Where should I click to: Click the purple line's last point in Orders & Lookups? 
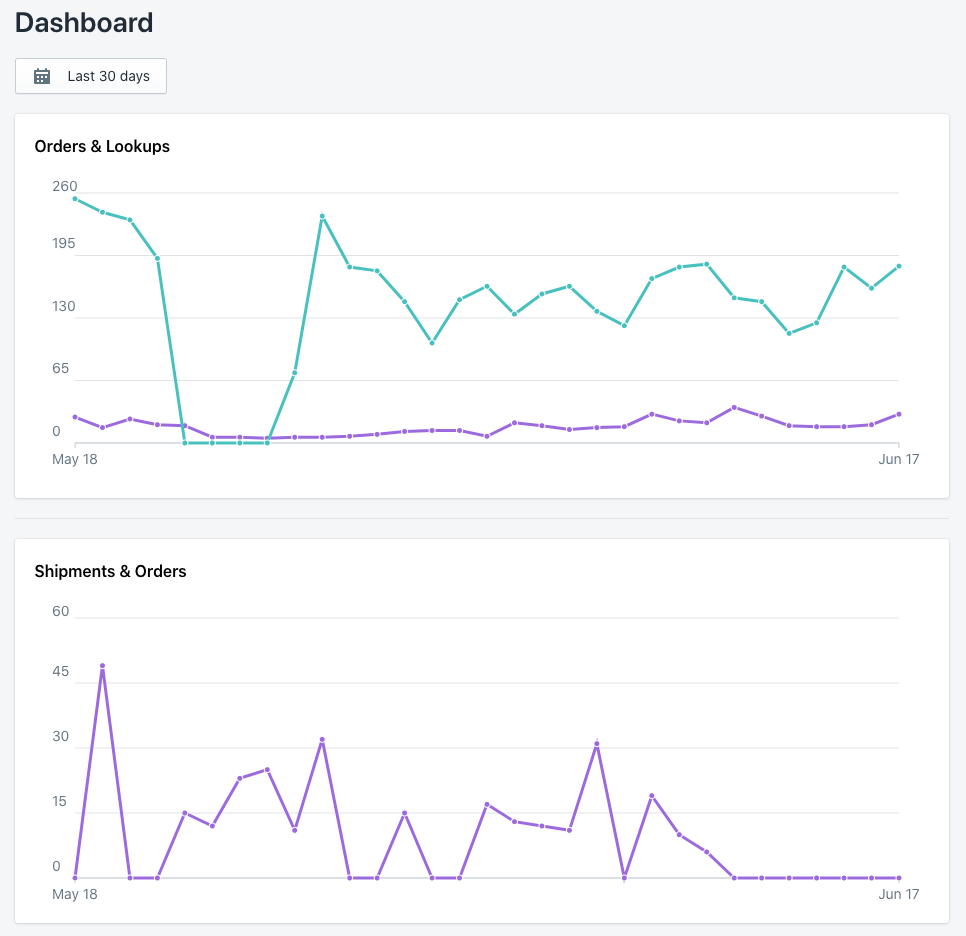(899, 414)
